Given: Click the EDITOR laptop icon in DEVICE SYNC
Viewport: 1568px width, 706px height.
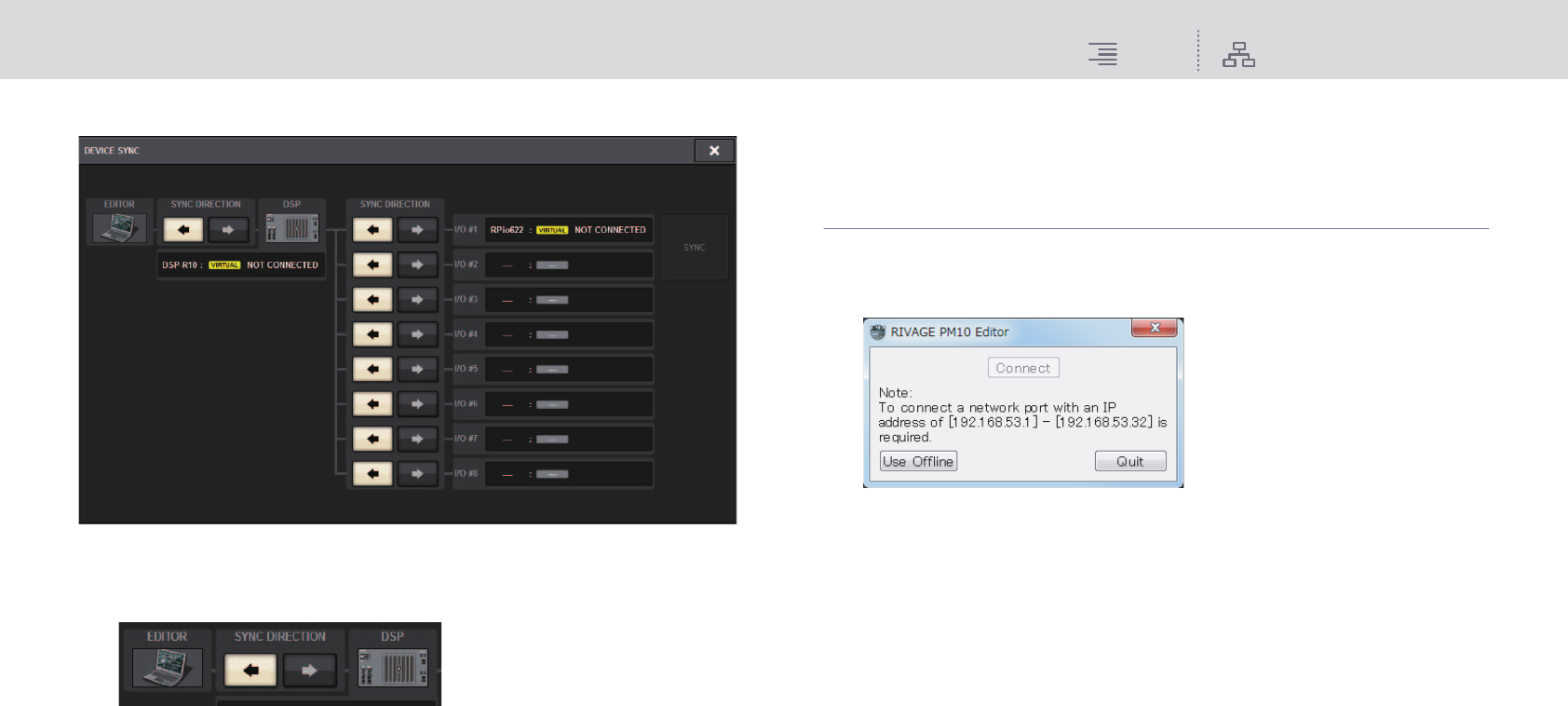Looking at the screenshot, I should pyautogui.click(x=119, y=228).
